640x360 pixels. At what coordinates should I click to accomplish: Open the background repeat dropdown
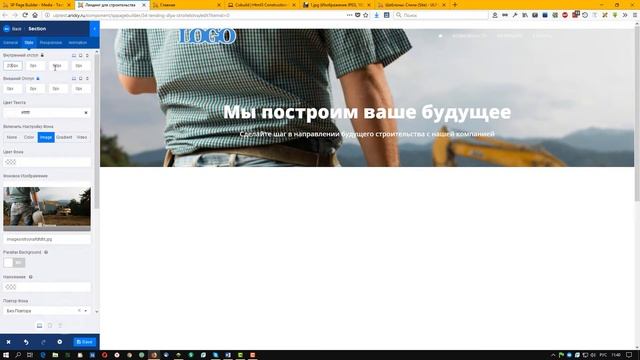click(x=47, y=311)
